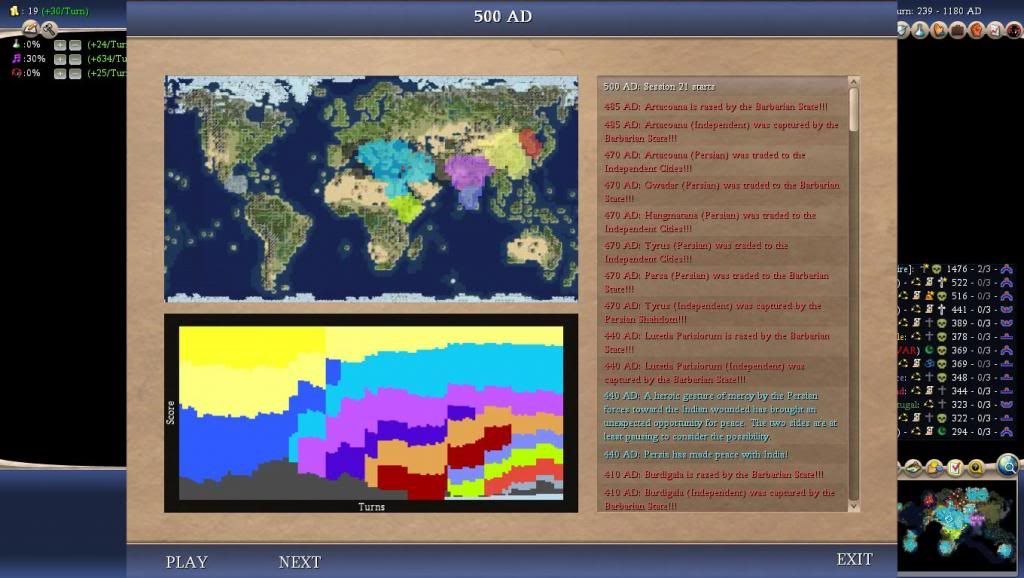
Task: Increase the culture rate from 30% with plus
Action: pyautogui.click(x=60, y=59)
